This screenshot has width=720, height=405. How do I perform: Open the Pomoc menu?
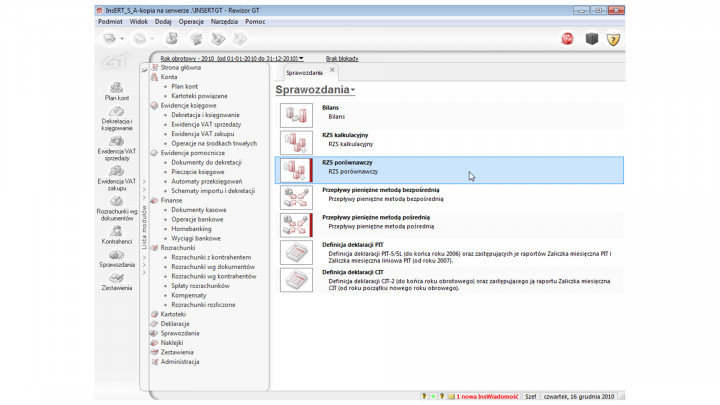[x=255, y=22]
